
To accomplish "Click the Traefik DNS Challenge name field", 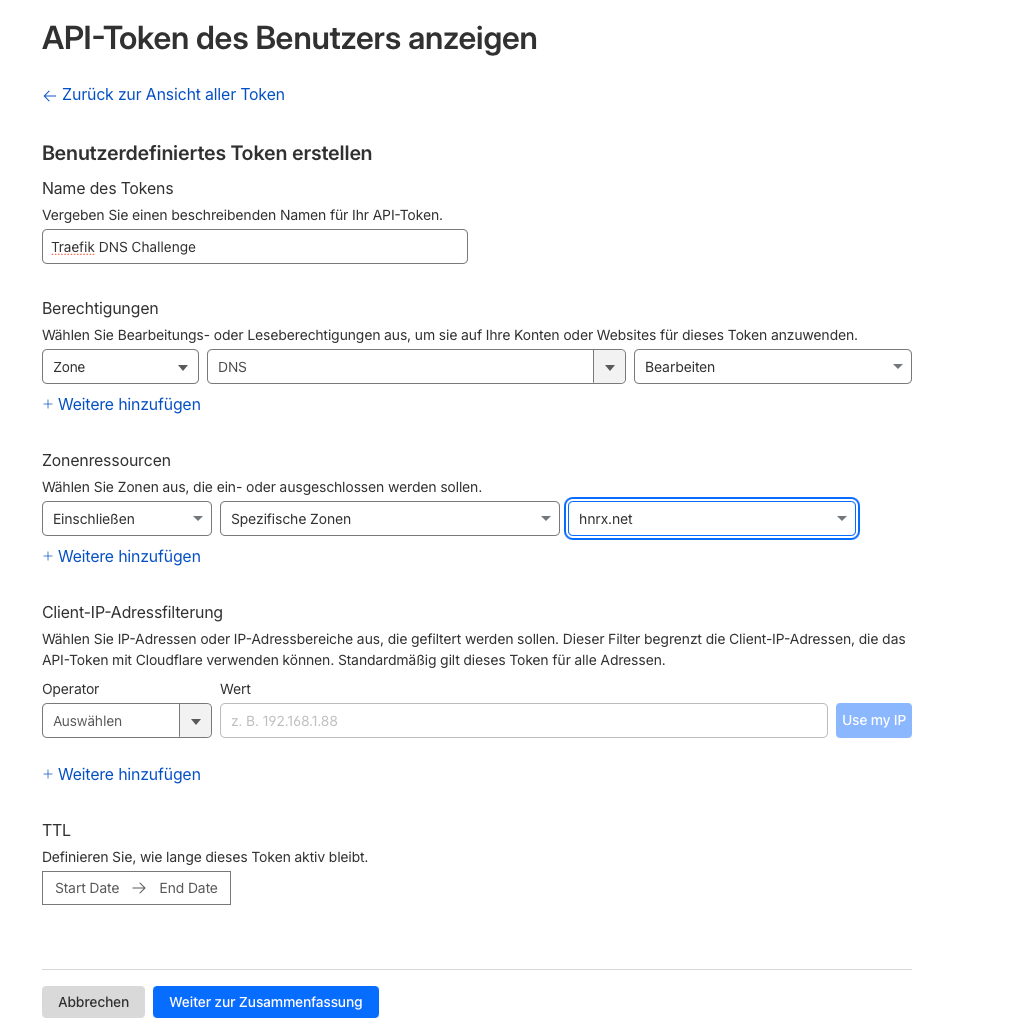I will pyautogui.click(x=254, y=247).
